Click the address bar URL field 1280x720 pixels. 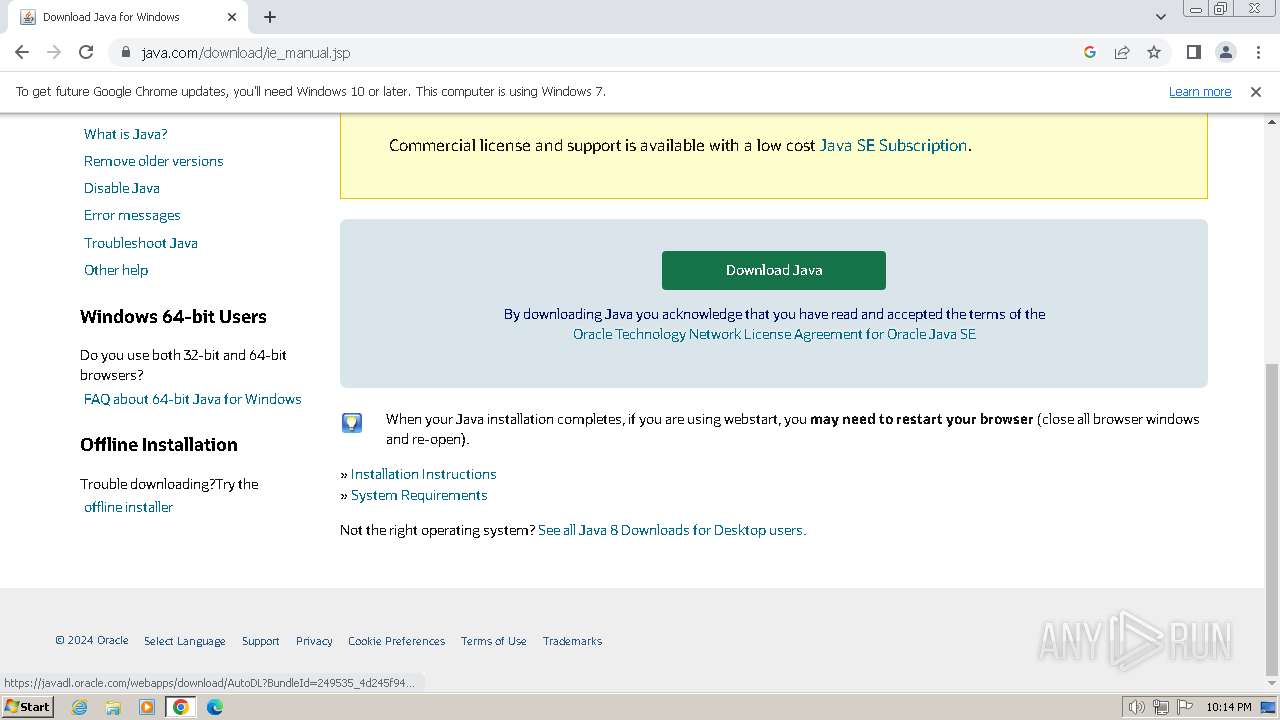(600, 52)
